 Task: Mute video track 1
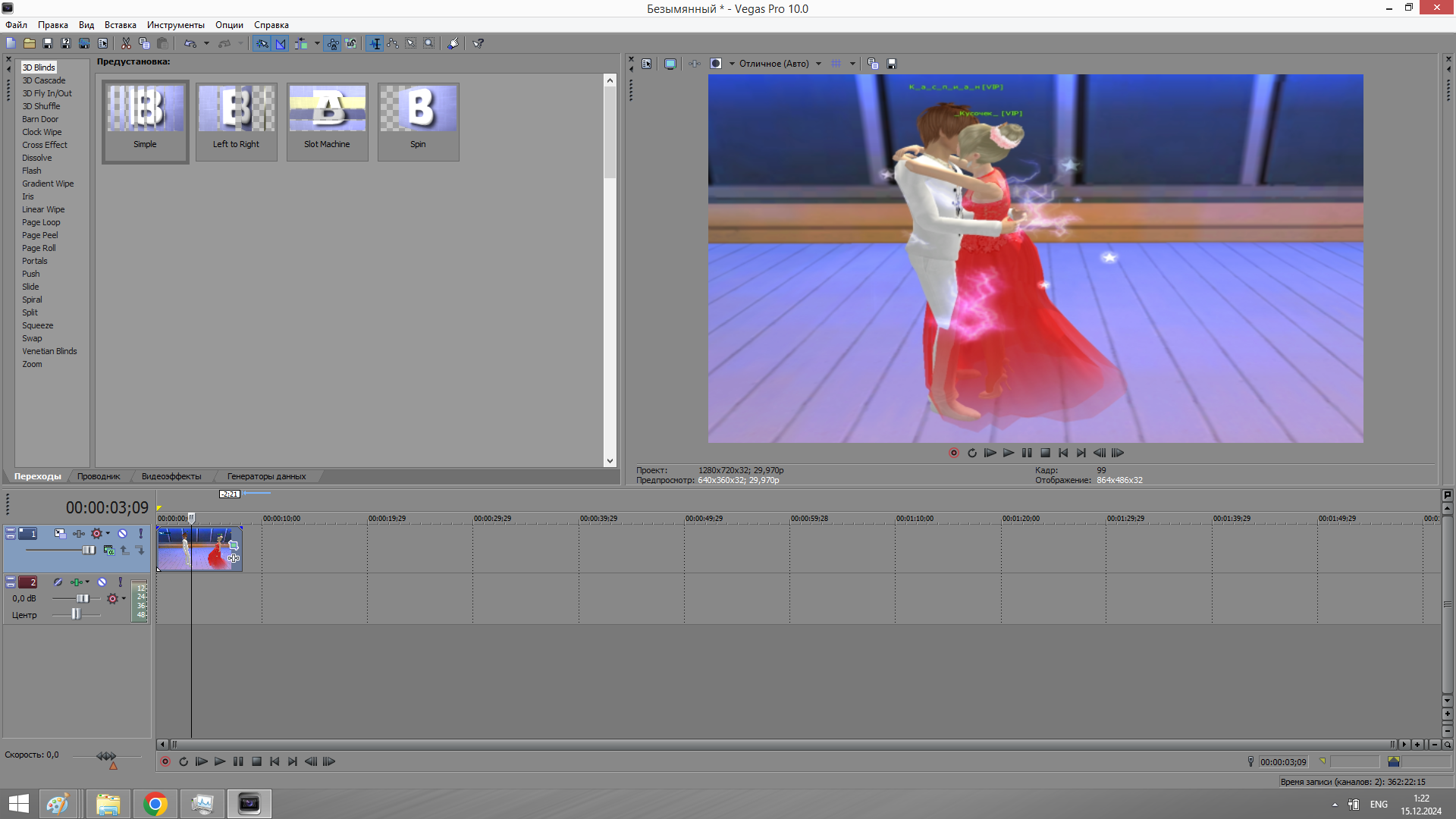[122, 534]
